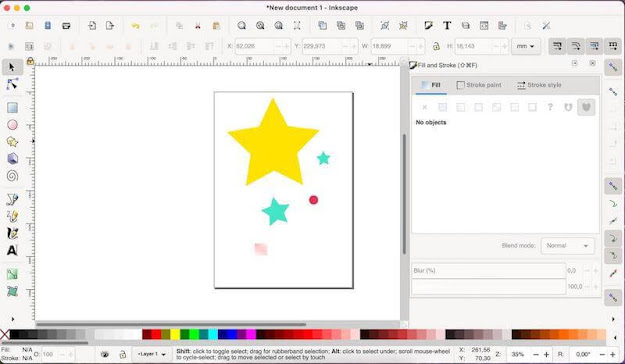Open the Layer 1 dropdown
The height and width of the screenshot is (364, 625).
(151, 354)
